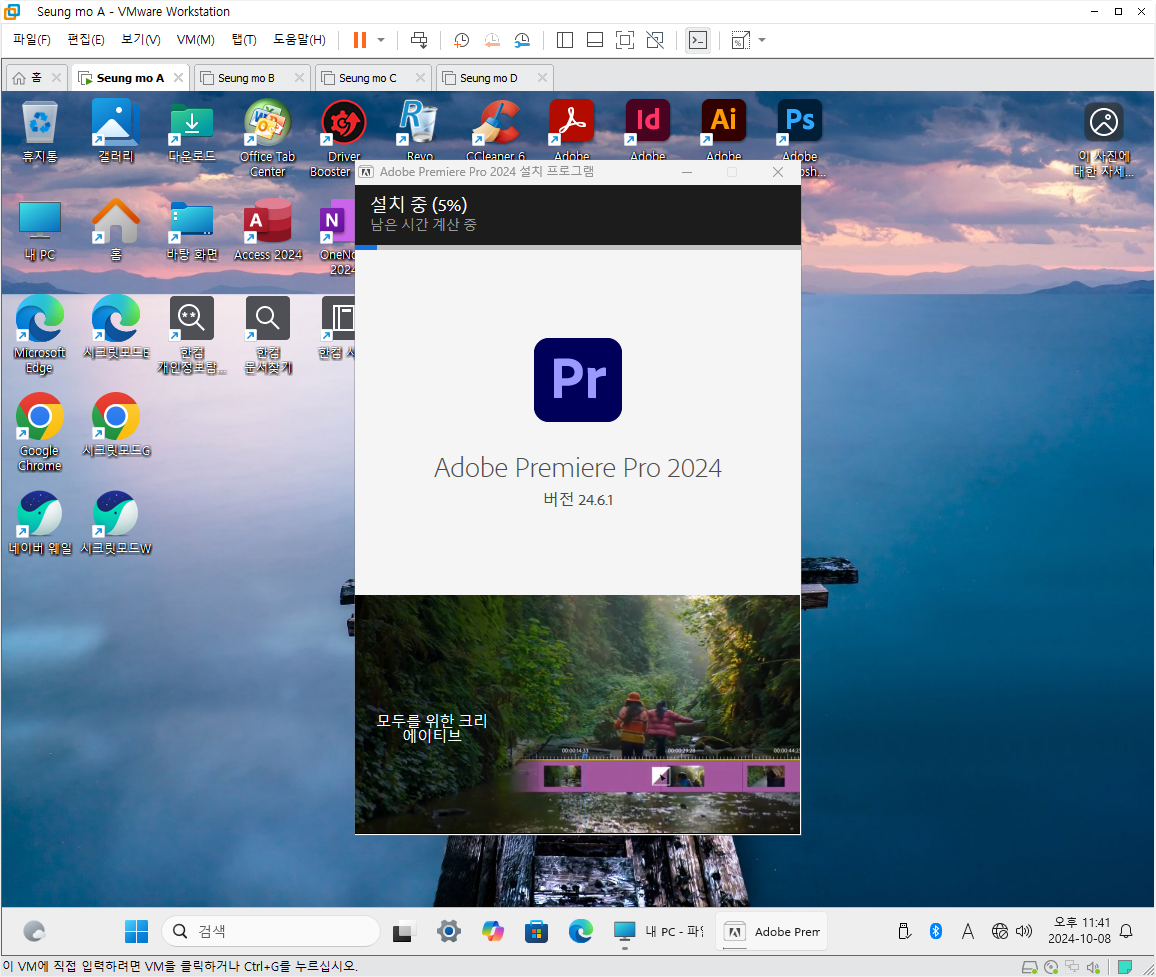
Task: Open the Windows Start menu
Action: click(x=136, y=931)
